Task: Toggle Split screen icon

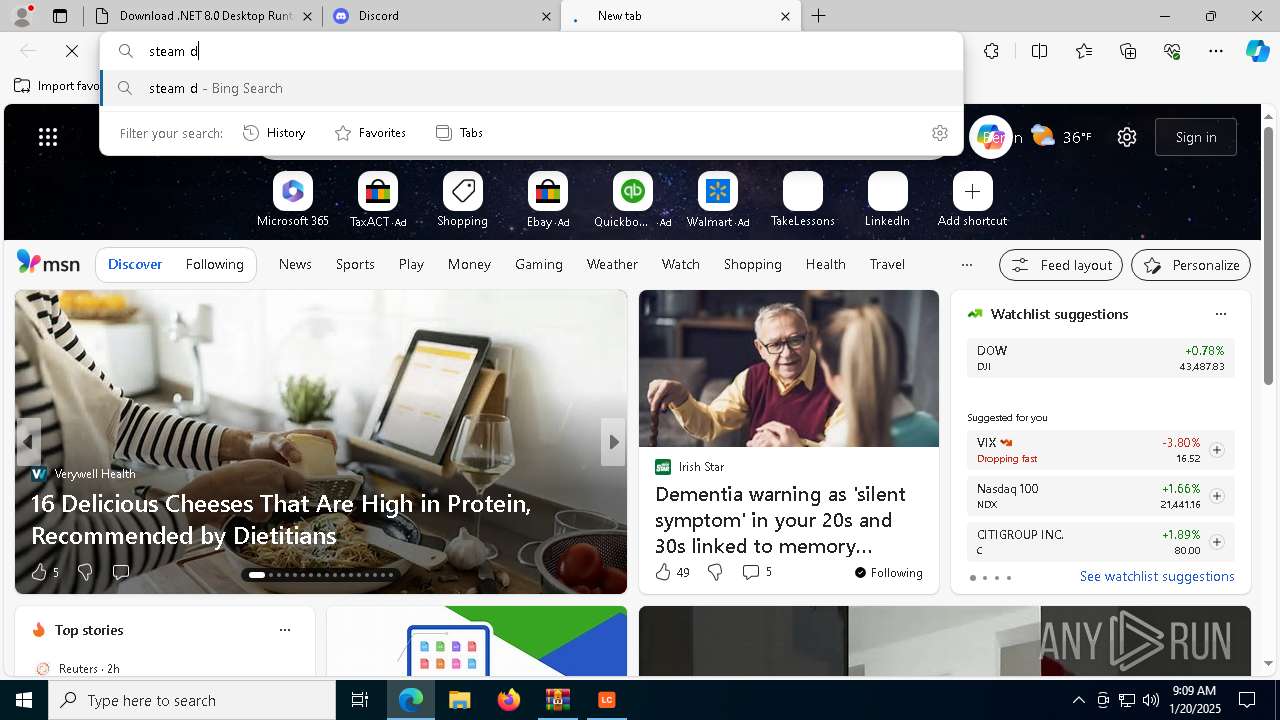Action: pyautogui.click(x=1039, y=51)
